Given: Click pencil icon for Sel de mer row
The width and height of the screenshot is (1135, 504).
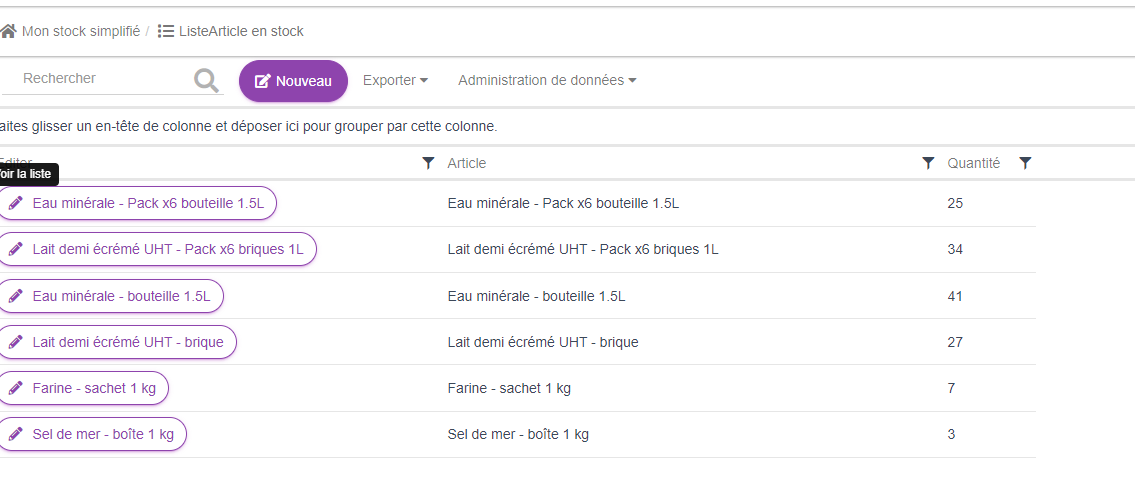Looking at the screenshot, I should tap(15, 434).
